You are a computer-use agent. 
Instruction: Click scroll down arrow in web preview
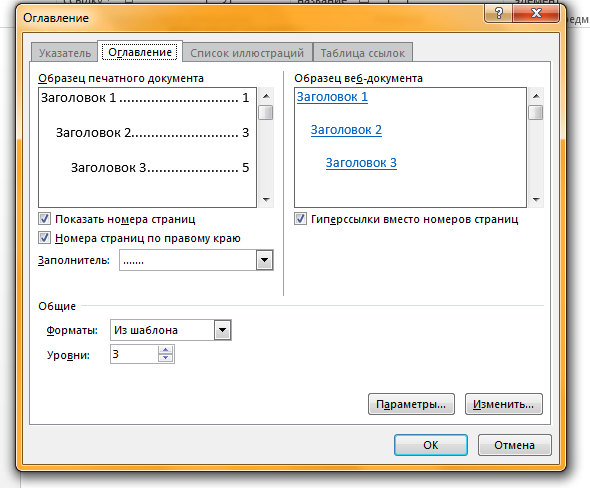(x=536, y=199)
